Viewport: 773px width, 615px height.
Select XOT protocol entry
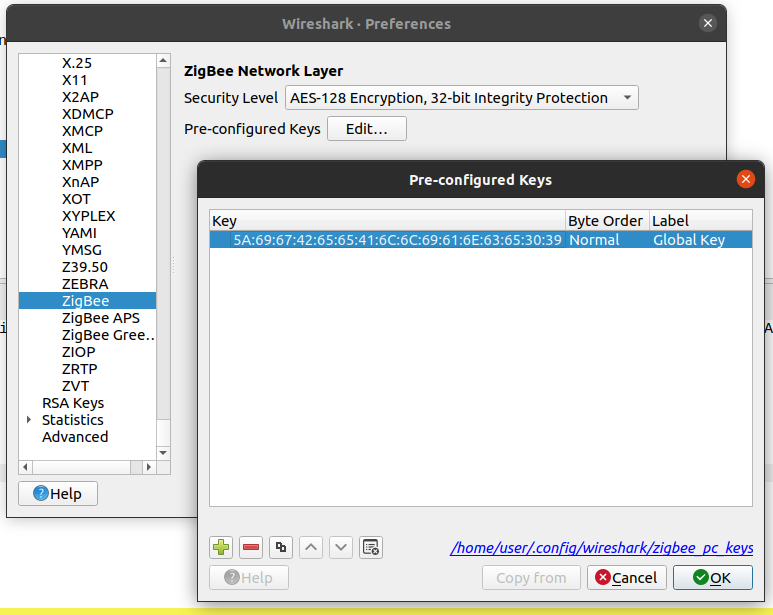(76, 199)
